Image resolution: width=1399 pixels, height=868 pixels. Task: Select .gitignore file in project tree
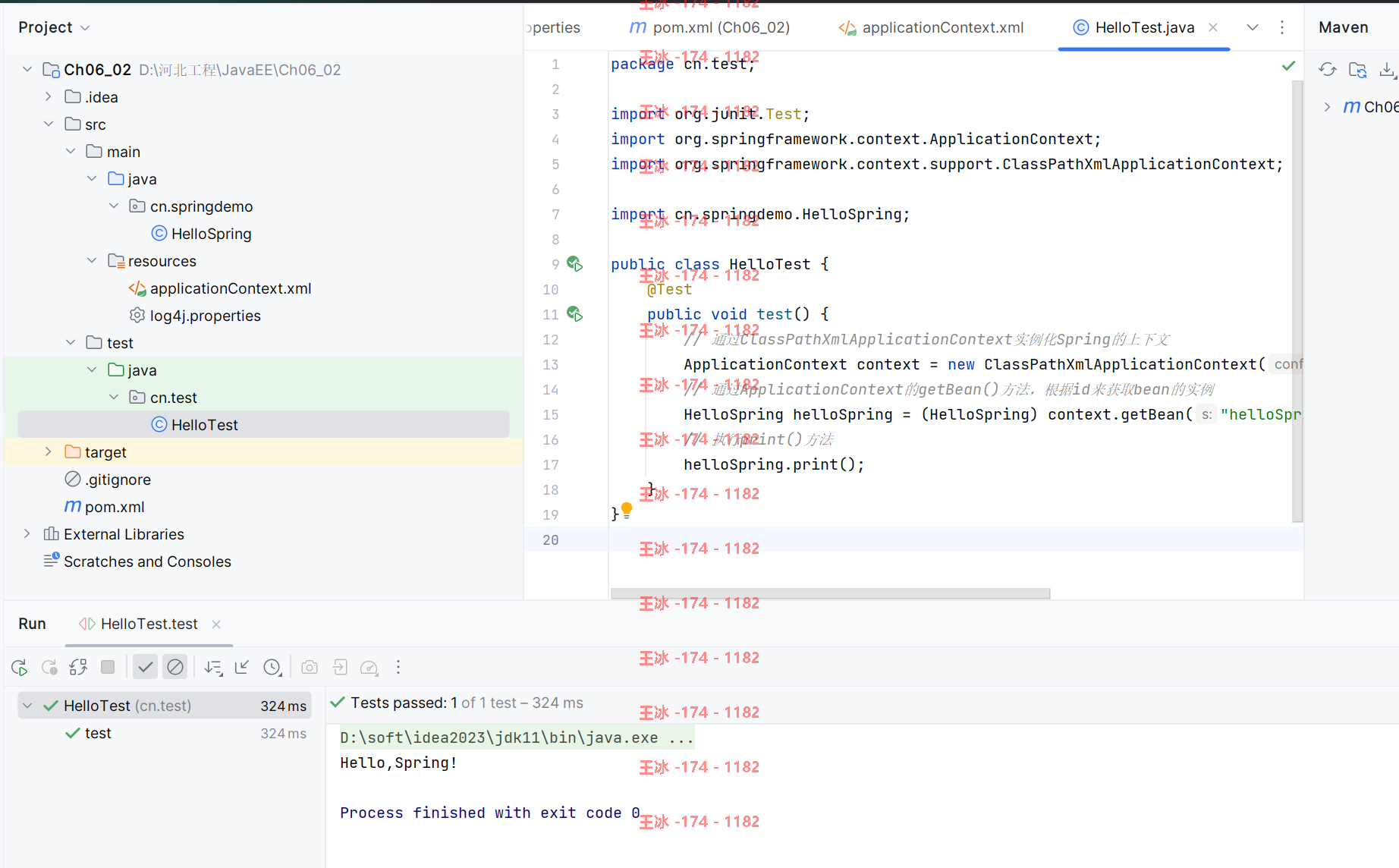[108, 480]
